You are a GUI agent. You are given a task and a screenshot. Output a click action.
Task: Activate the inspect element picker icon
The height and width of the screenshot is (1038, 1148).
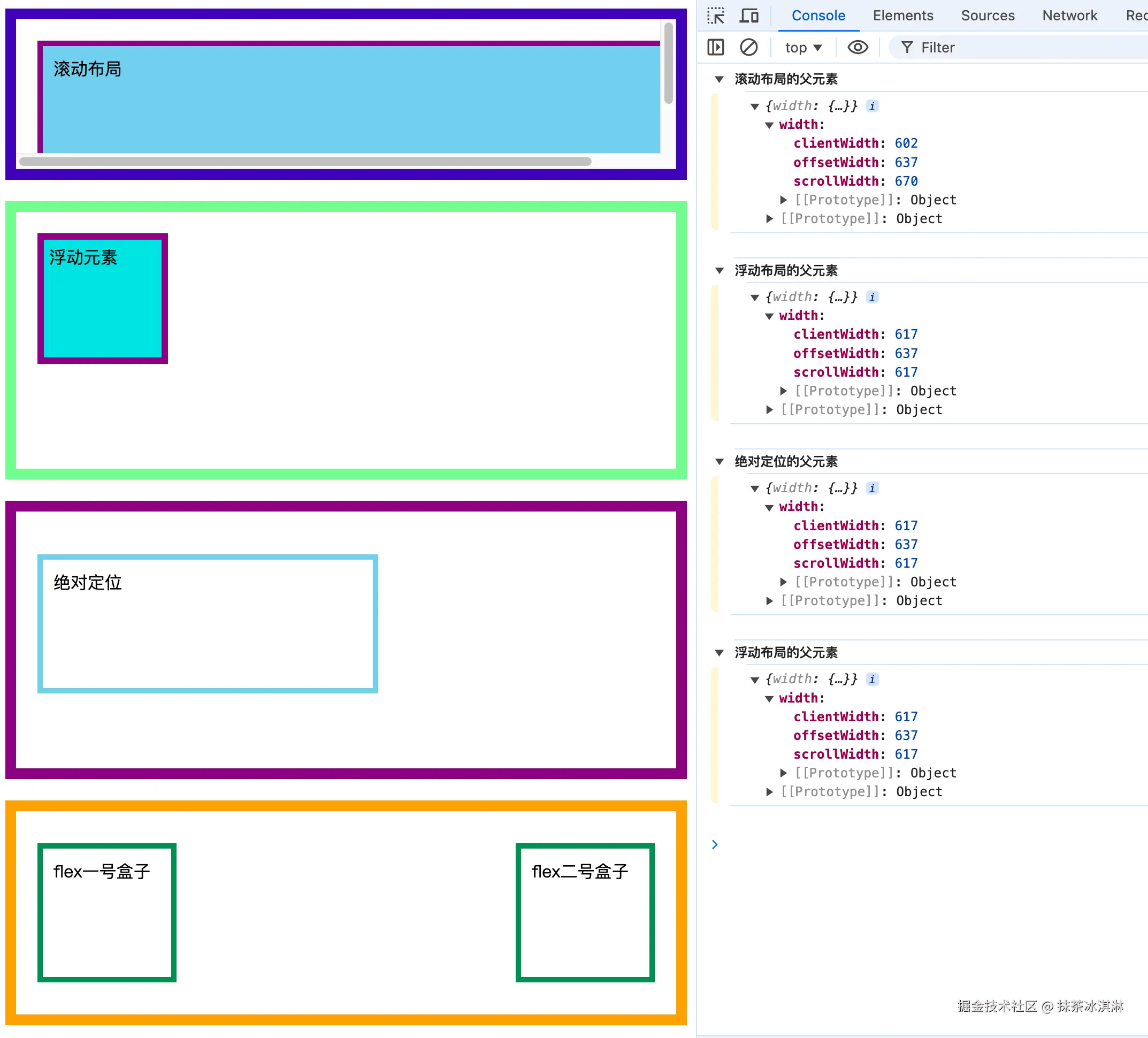(716, 16)
